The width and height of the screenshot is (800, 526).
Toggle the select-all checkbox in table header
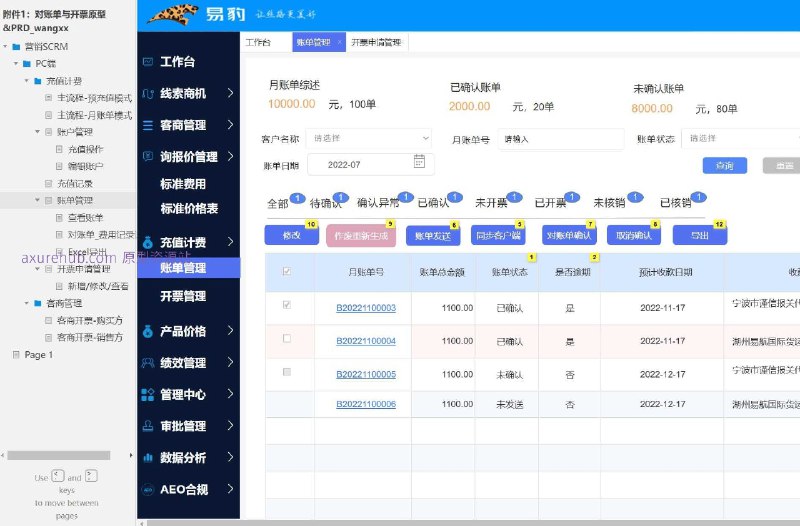tap(287, 271)
